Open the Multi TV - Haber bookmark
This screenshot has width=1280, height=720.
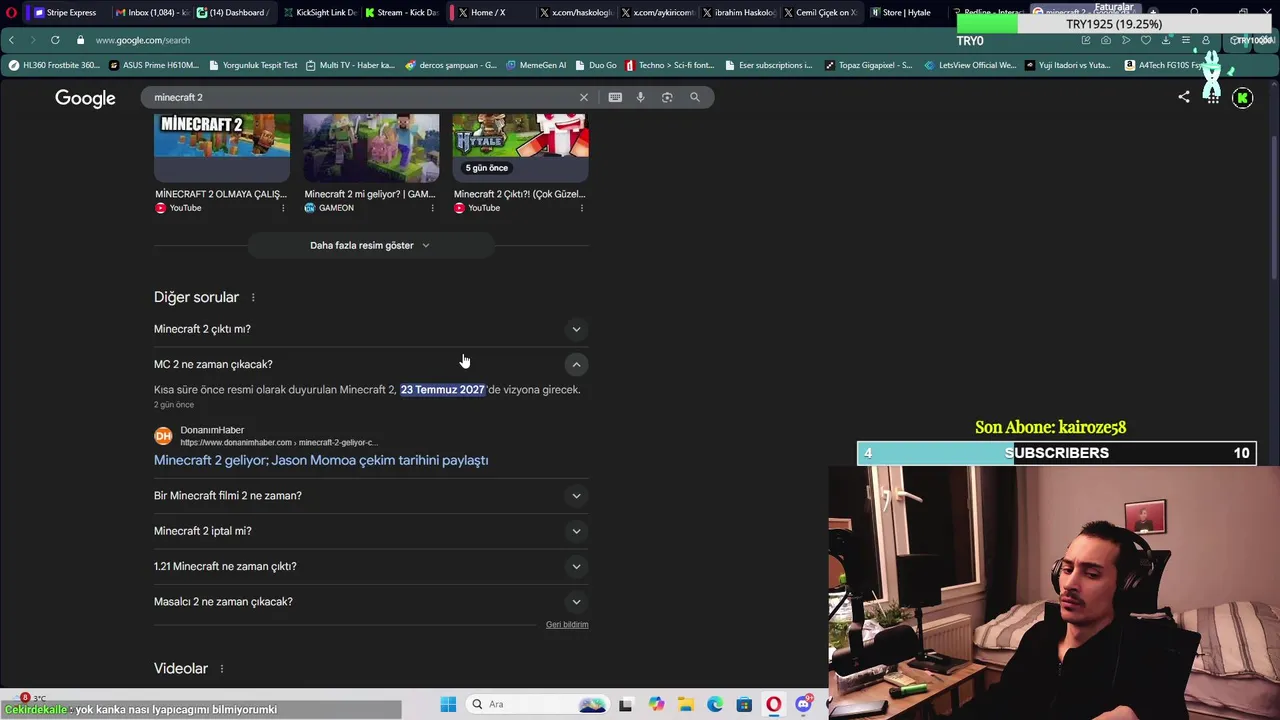click(350, 65)
